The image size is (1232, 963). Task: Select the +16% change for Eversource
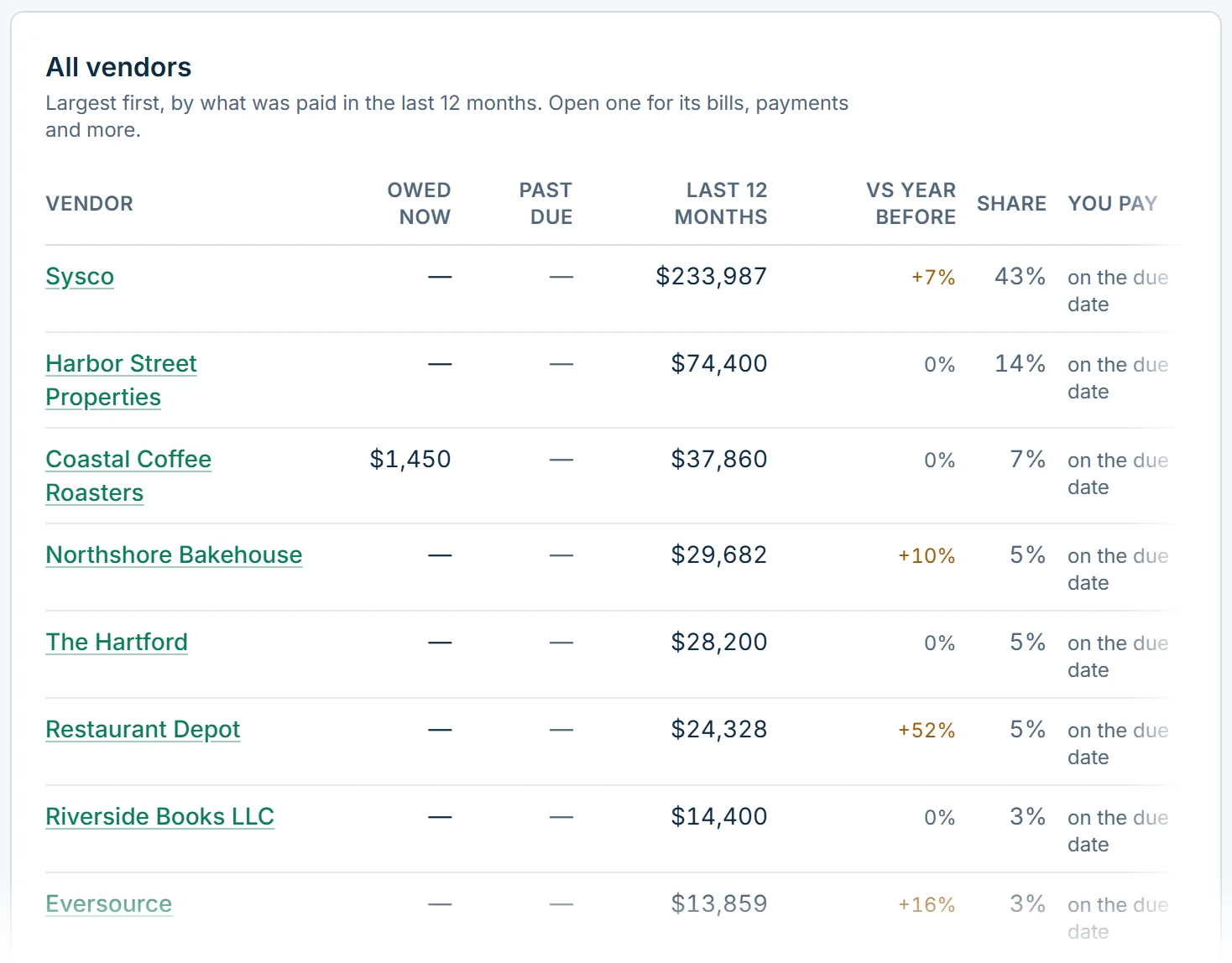(927, 905)
